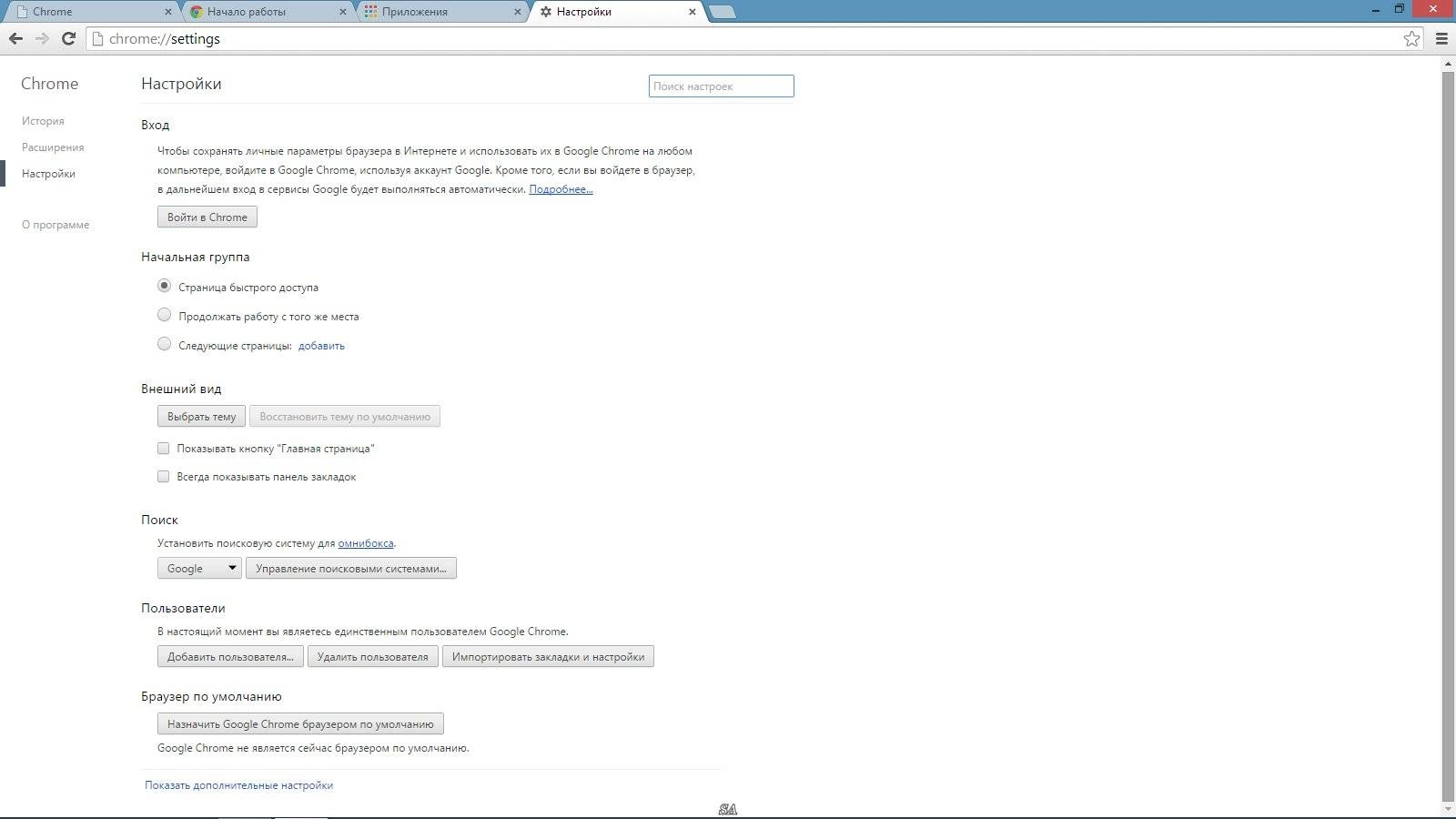Click the Браузер по умолчанию heading

(x=211, y=696)
